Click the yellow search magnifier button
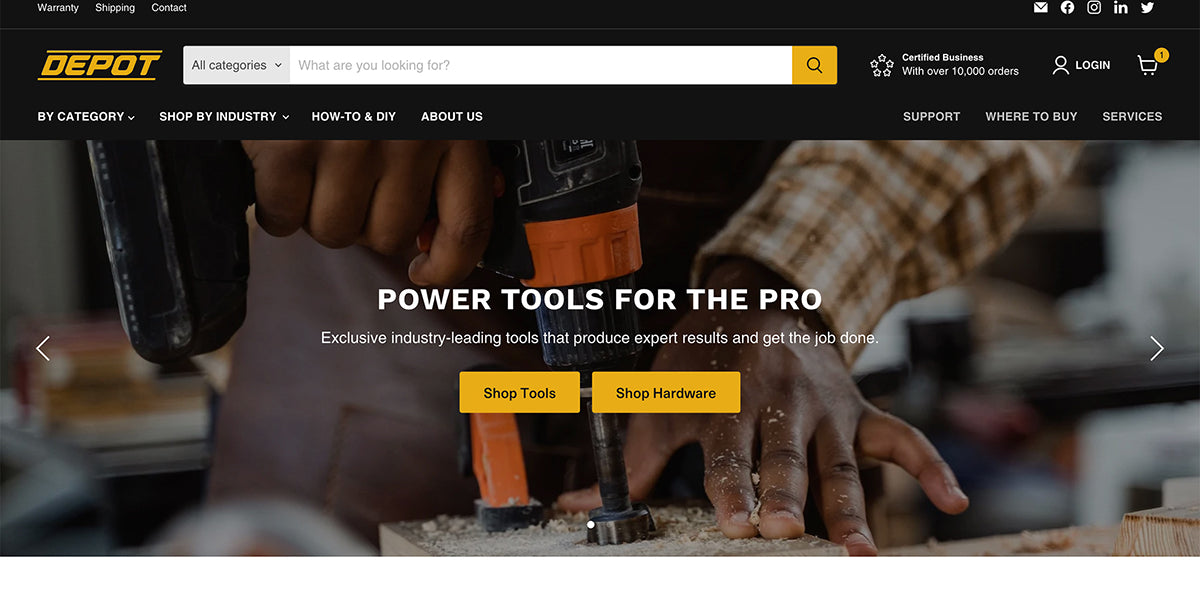The image size is (1200, 600). tap(814, 65)
